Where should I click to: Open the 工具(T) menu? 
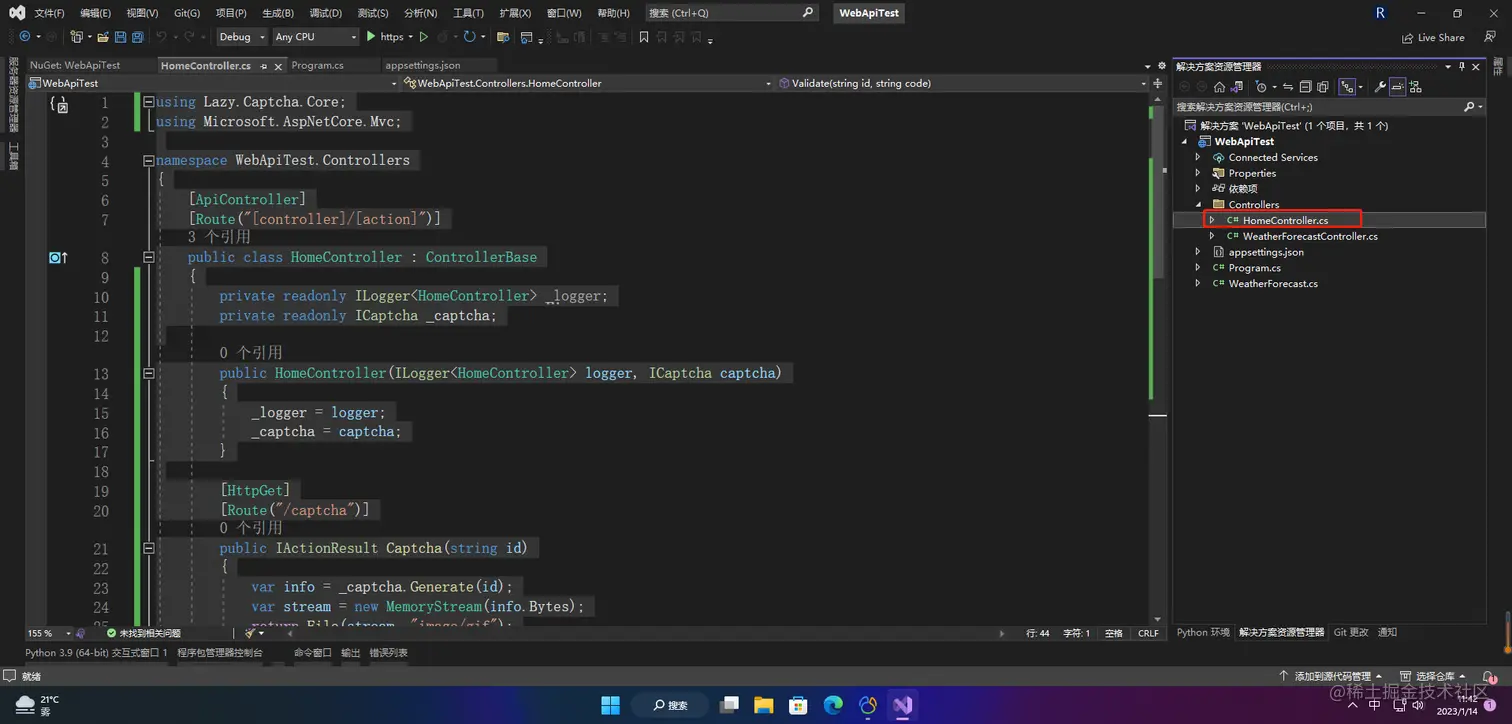click(468, 13)
